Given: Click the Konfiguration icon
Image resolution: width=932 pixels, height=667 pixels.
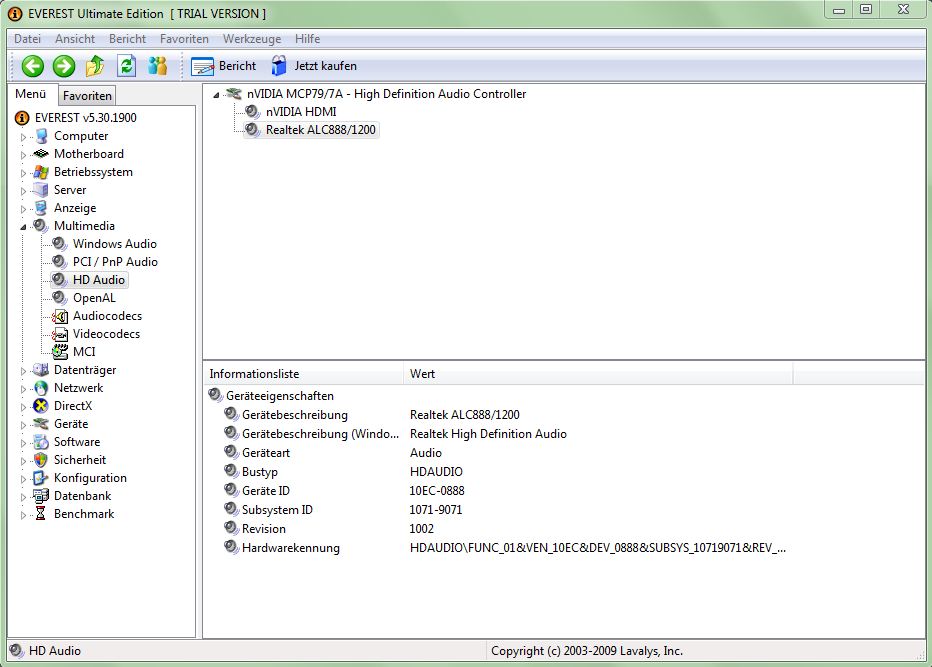Looking at the screenshot, I should tap(41, 478).
